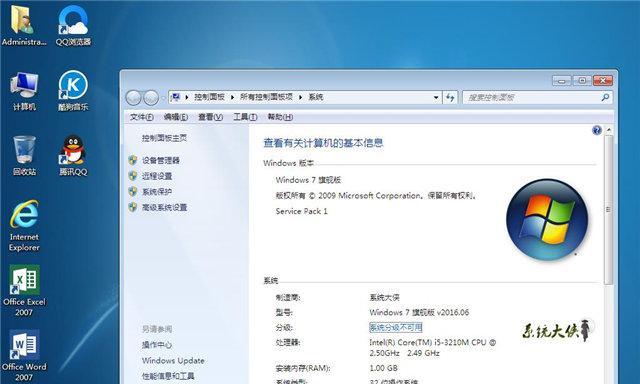This screenshot has height=384, width=640.
Task: Launch Office Excel 2007 shortcut
Action: click(x=24, y=291)
